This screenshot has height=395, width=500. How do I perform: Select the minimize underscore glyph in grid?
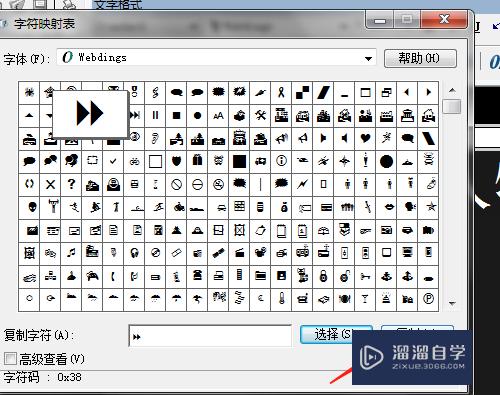coord(344,92)
